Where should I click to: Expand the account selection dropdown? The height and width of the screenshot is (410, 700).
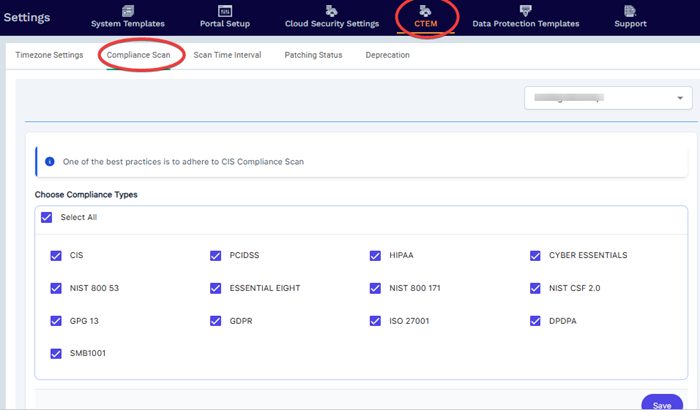[608, 98]
